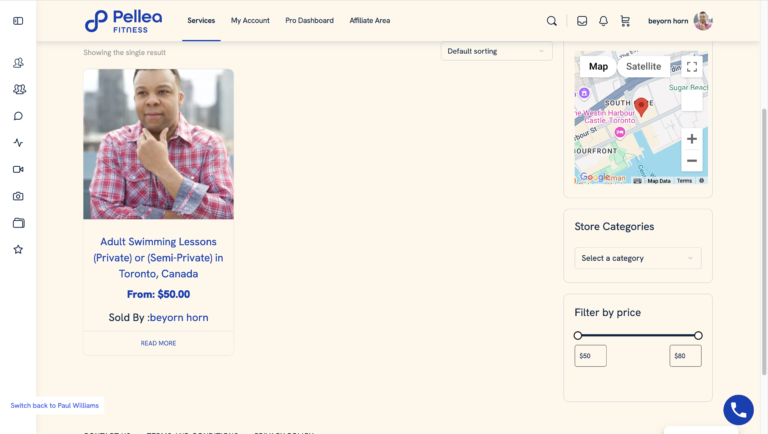
Task: Click the maximum price slider handle
Action: tap(698, 336)
